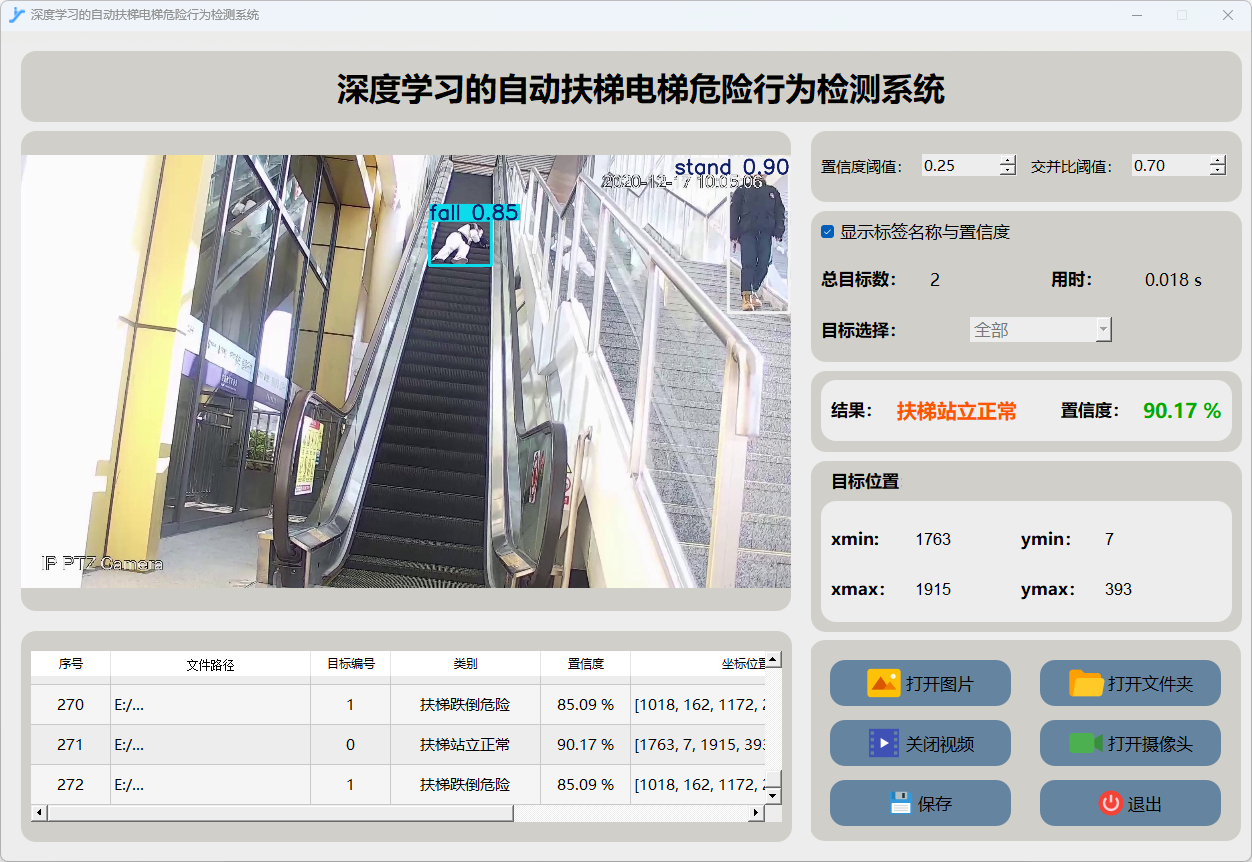1252x862 pixels.
Task: Decrease 交并比阈值 with down arrow
Action: pos(1217,171)
